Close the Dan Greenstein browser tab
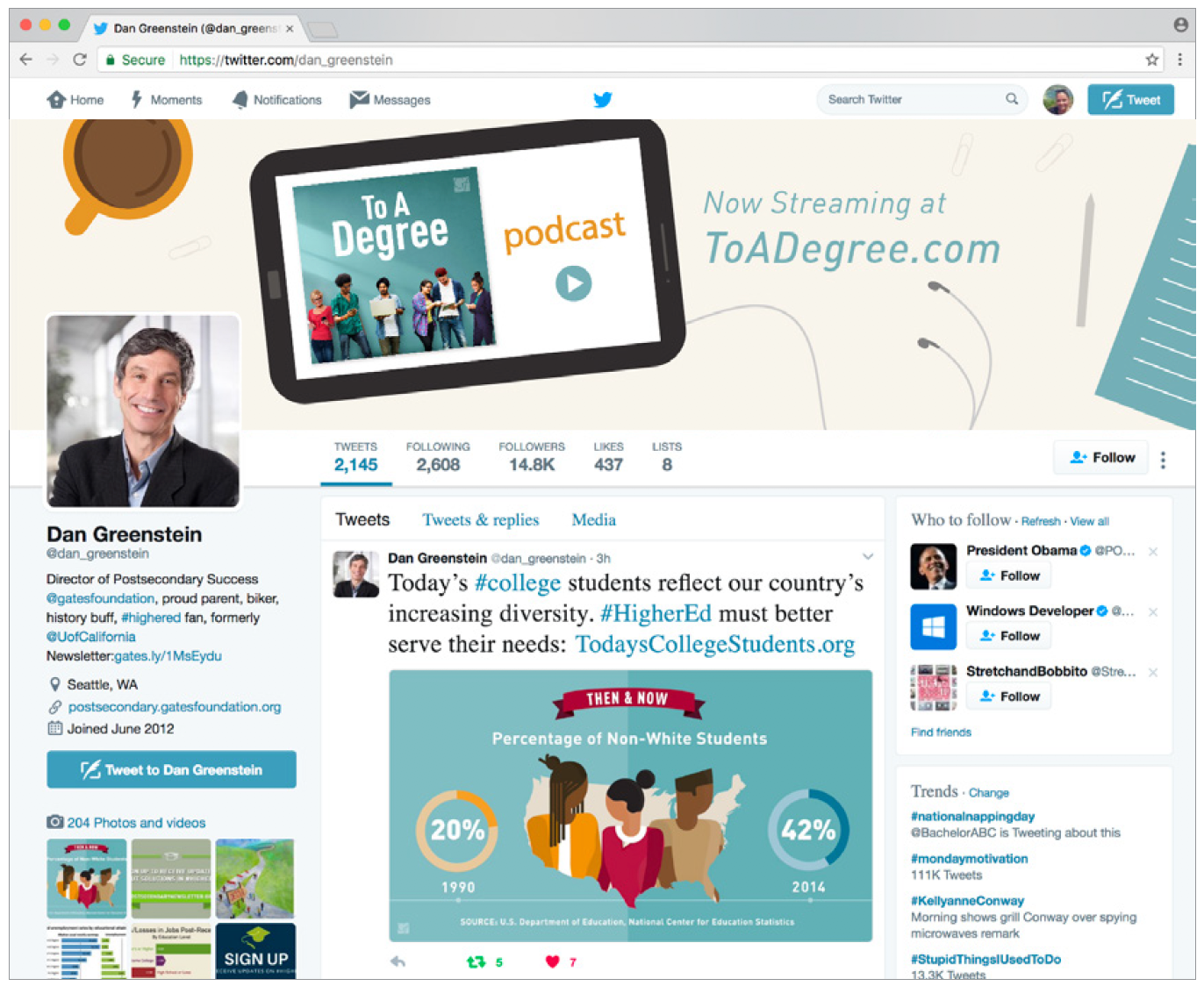 [290, 28]
